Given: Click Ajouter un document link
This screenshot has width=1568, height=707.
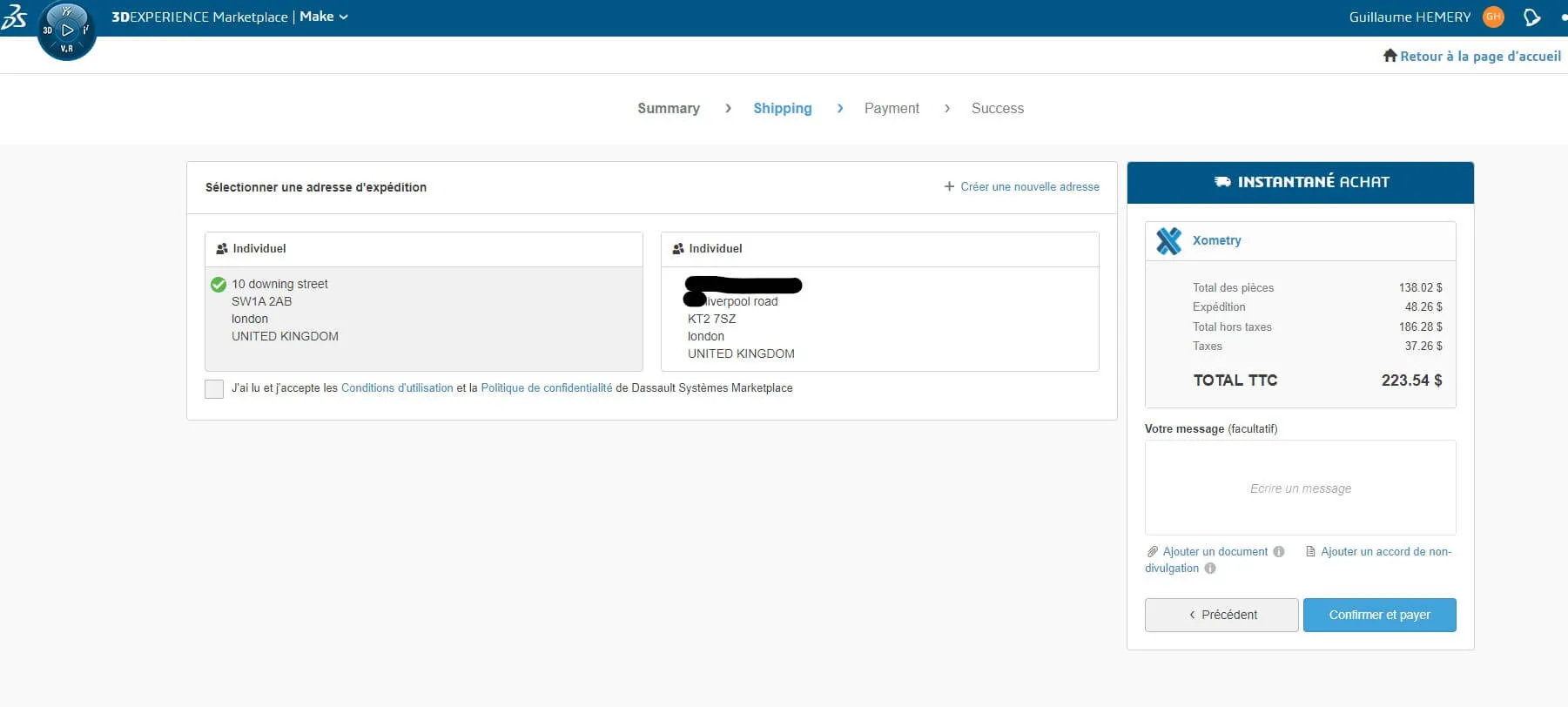Looking at the screenshot, I should pos(1215,552).
